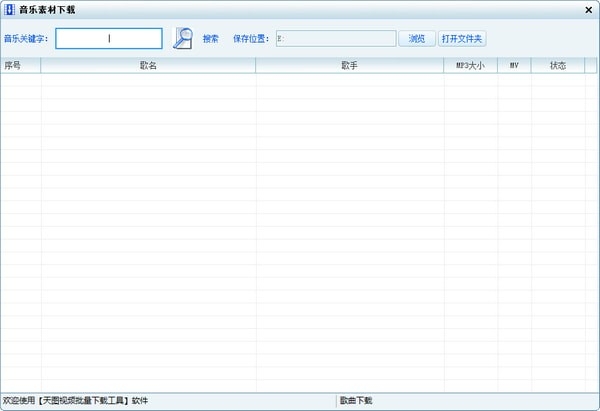
Task: Focus the 音乐关键字 keyword input box
Action: click(x=109, y=38)
